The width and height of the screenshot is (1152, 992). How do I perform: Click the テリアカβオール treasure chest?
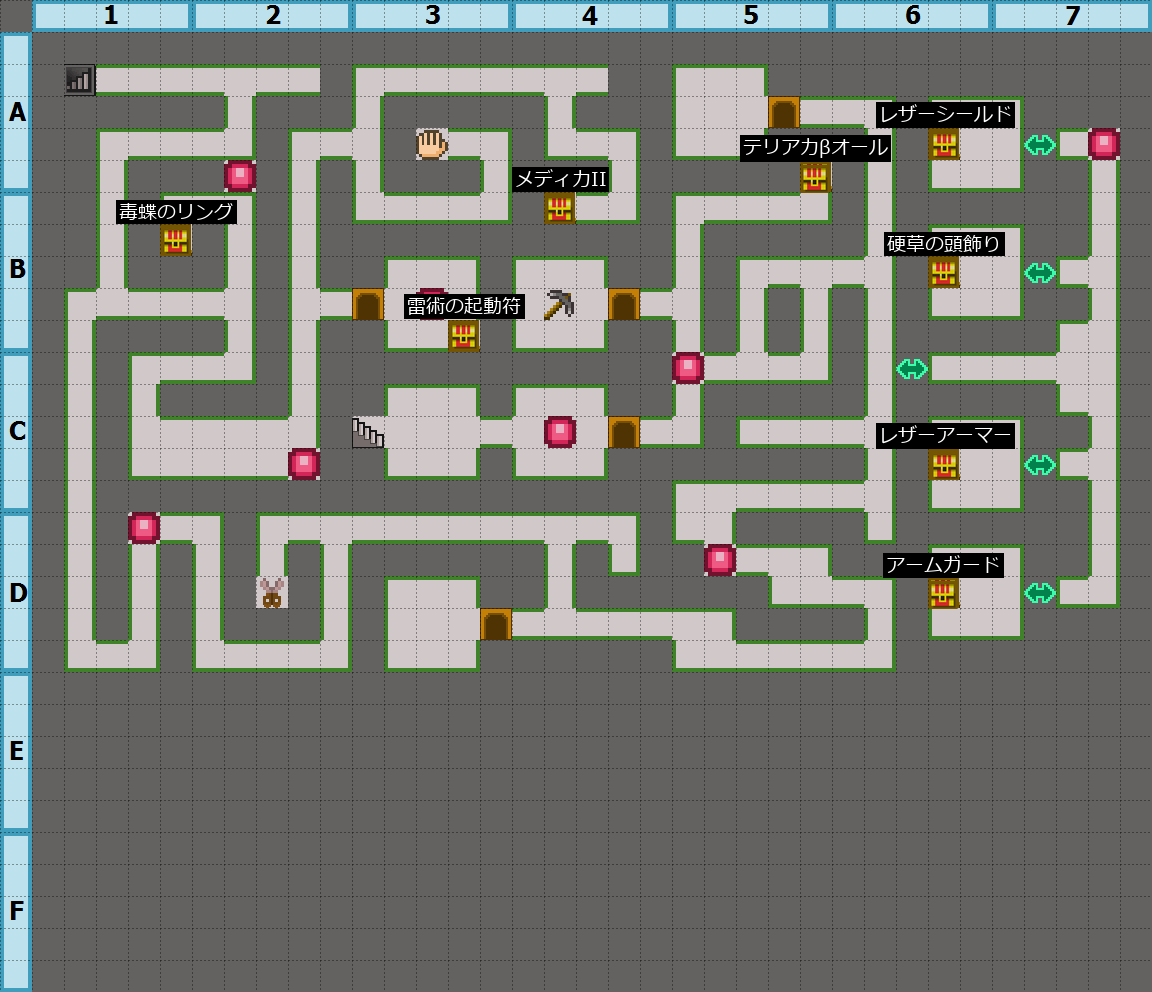[x=815, y=177]
